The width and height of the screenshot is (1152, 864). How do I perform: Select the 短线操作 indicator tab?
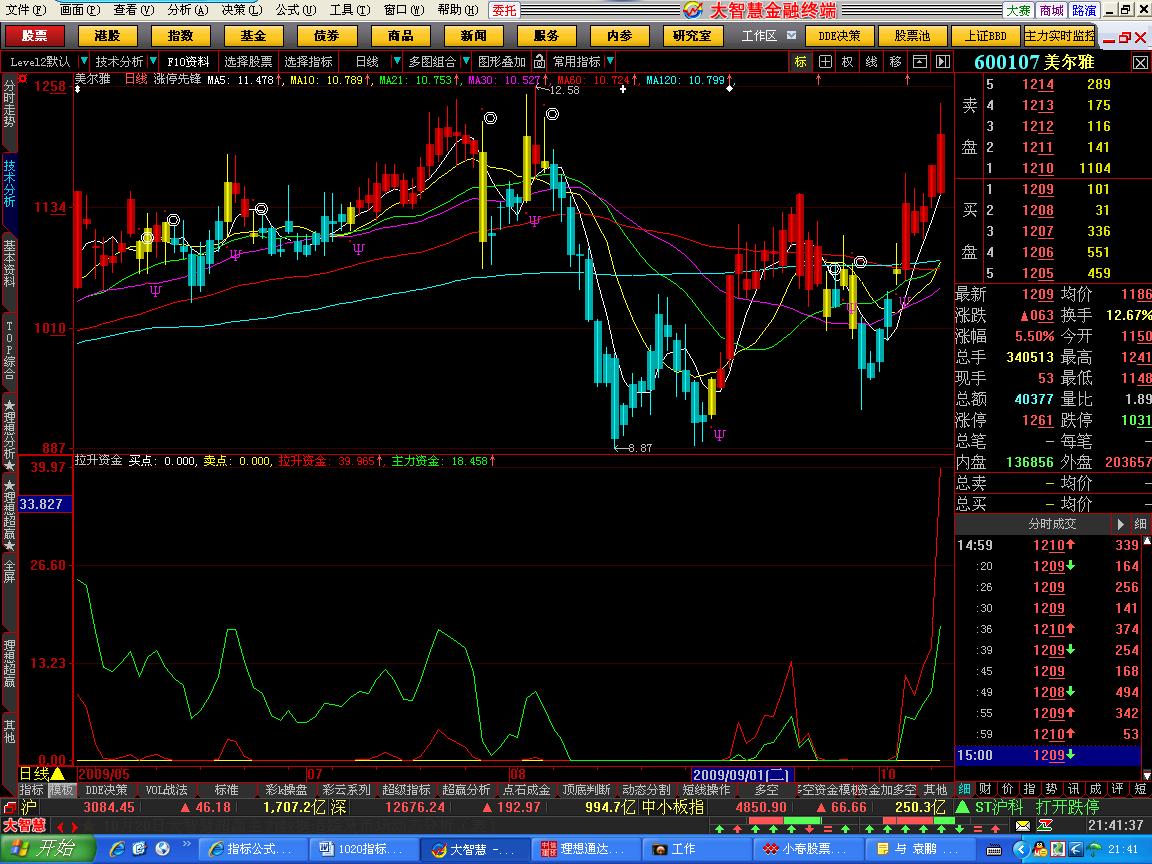[x=706, y=790]
